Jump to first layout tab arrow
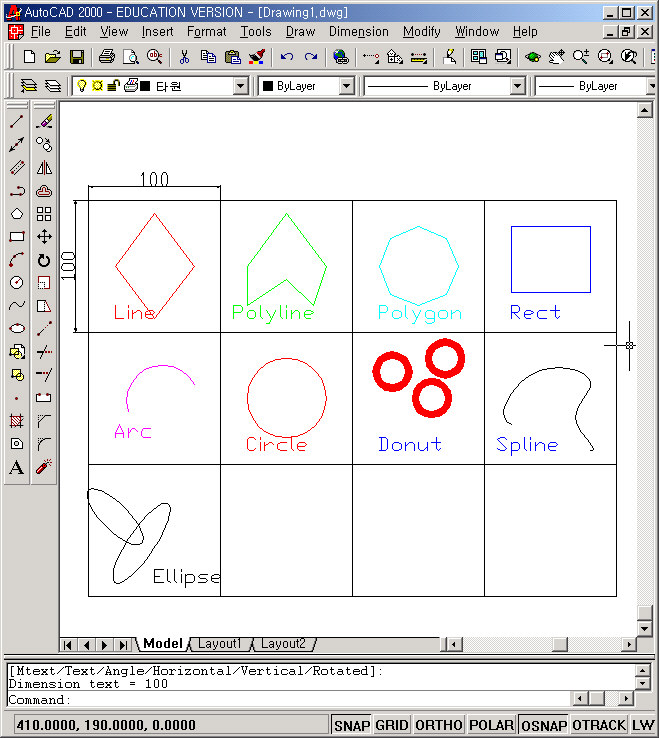Viewport: 659px width, 738px height. 67,645
